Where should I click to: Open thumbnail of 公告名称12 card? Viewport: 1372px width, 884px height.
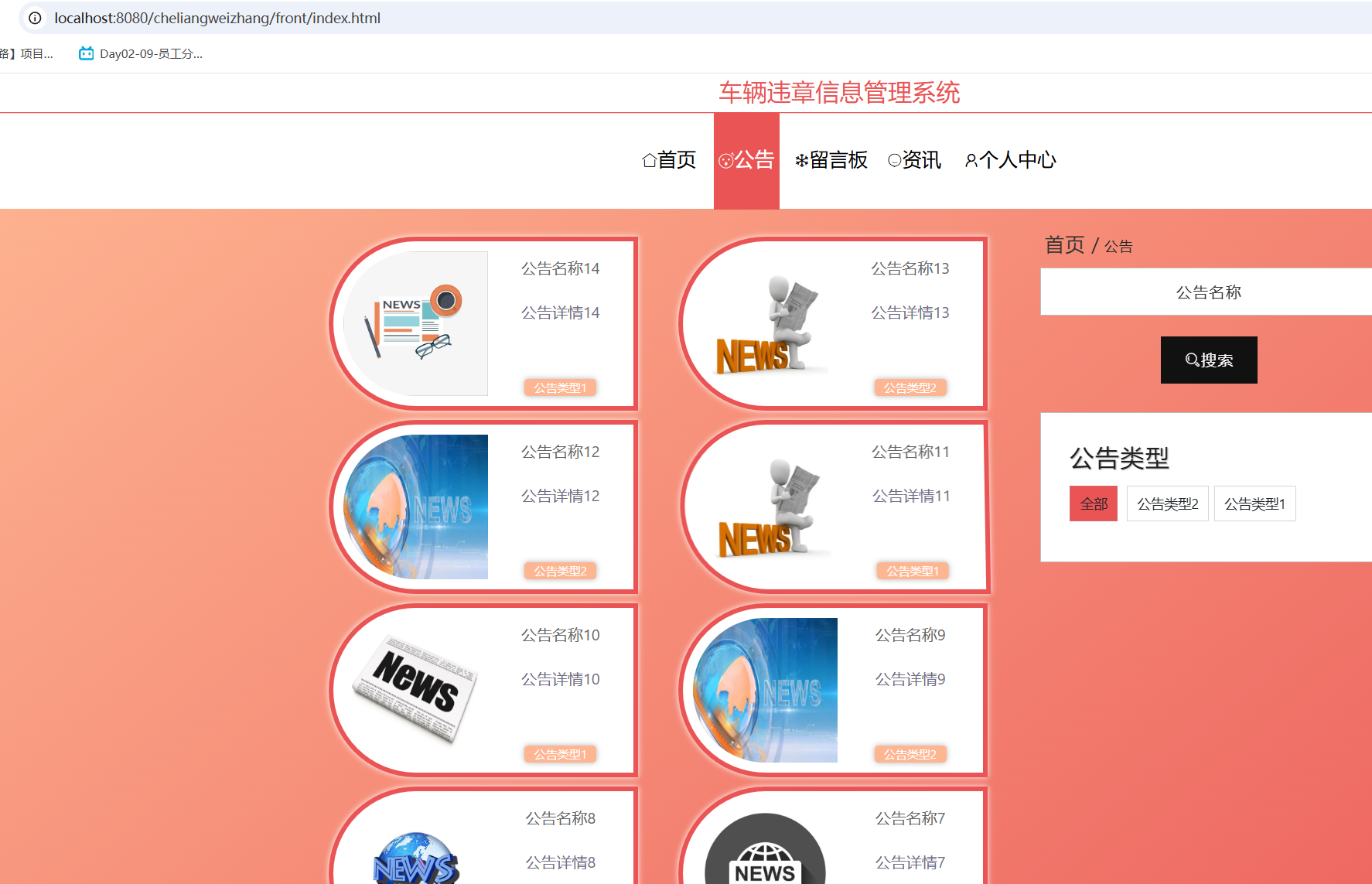pos(416,507)
